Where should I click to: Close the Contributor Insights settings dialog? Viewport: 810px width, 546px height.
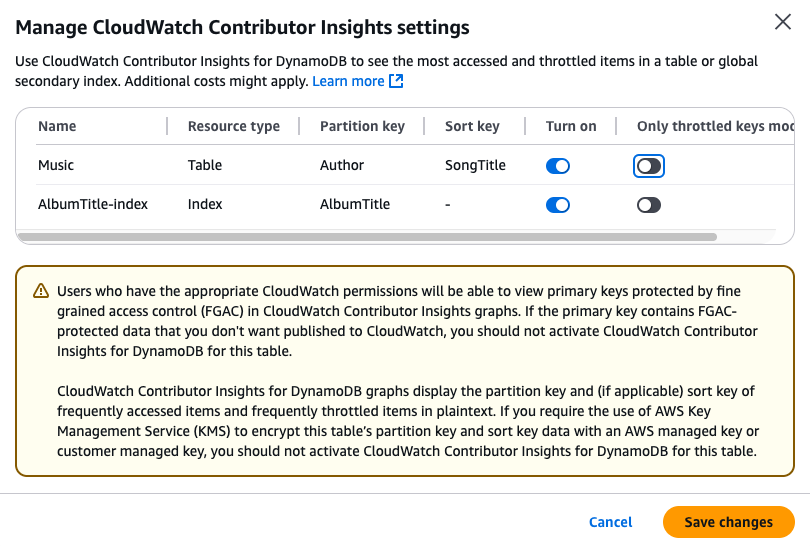pos(783,22)
